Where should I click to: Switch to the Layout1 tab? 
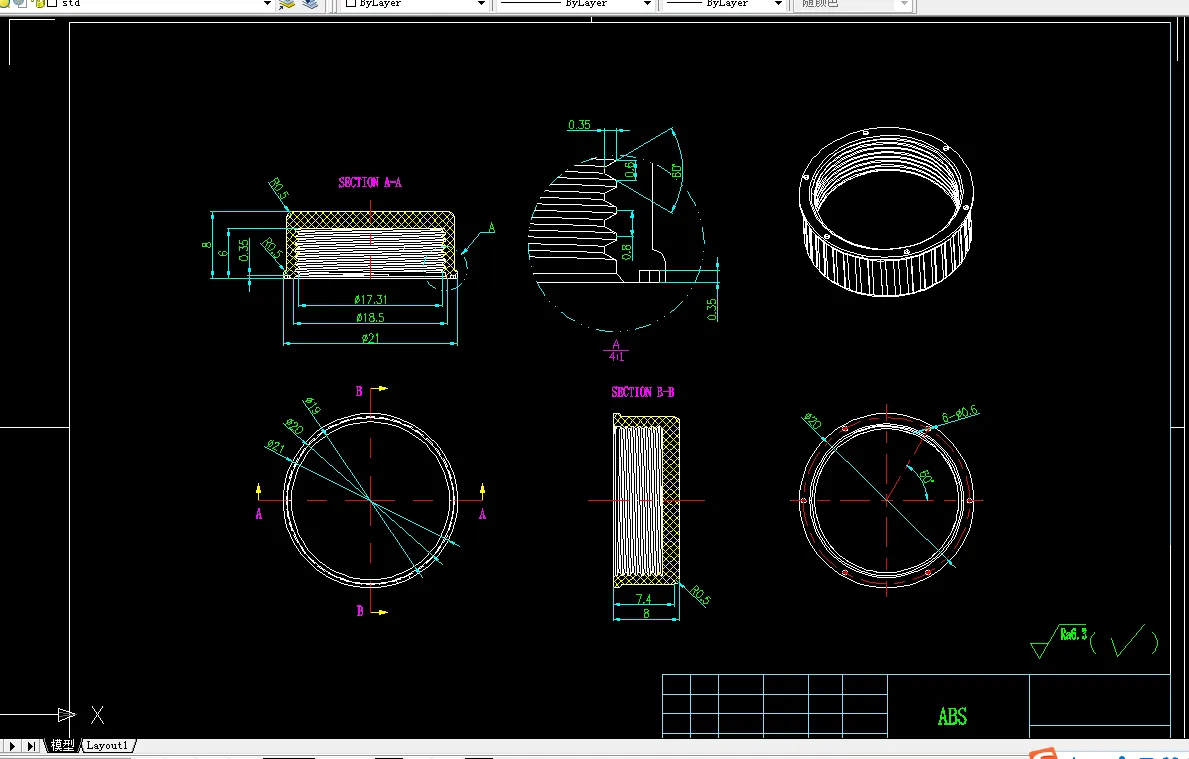coord(107,745)
